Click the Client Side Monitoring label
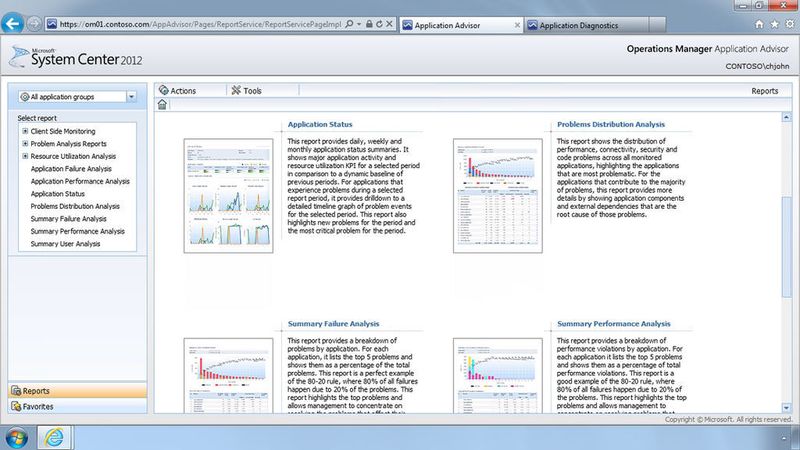The image size is (800, 450). pyautogui.click(x=63, y=131)
